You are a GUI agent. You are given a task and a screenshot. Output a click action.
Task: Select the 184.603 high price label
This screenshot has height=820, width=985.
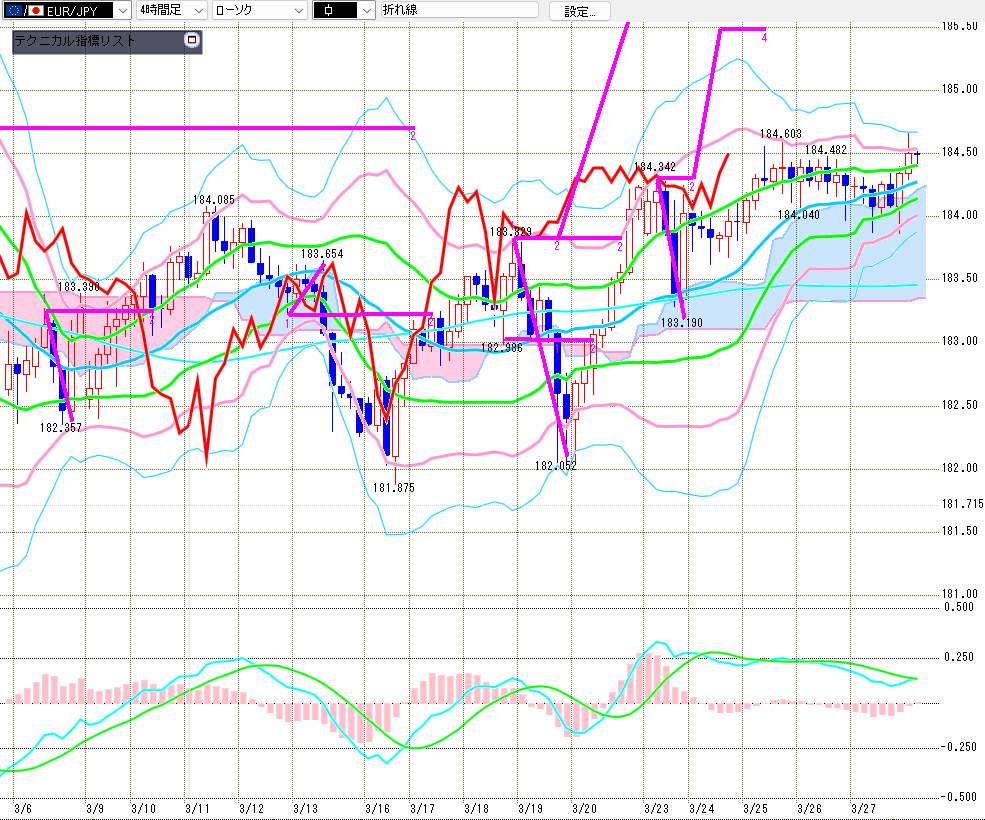tap(781, 134)
